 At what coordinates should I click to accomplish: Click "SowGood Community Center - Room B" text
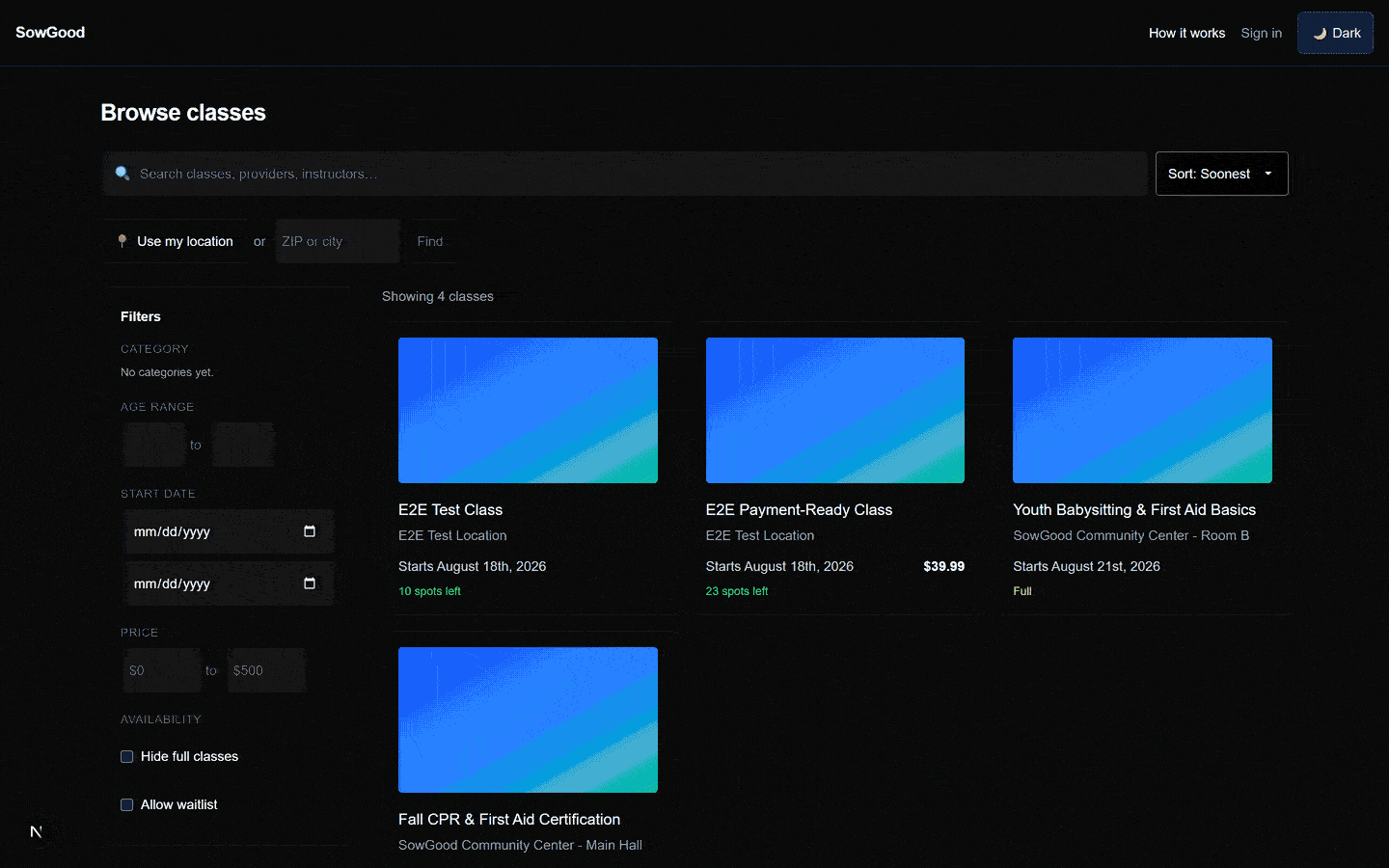[x=1130, y=535]
